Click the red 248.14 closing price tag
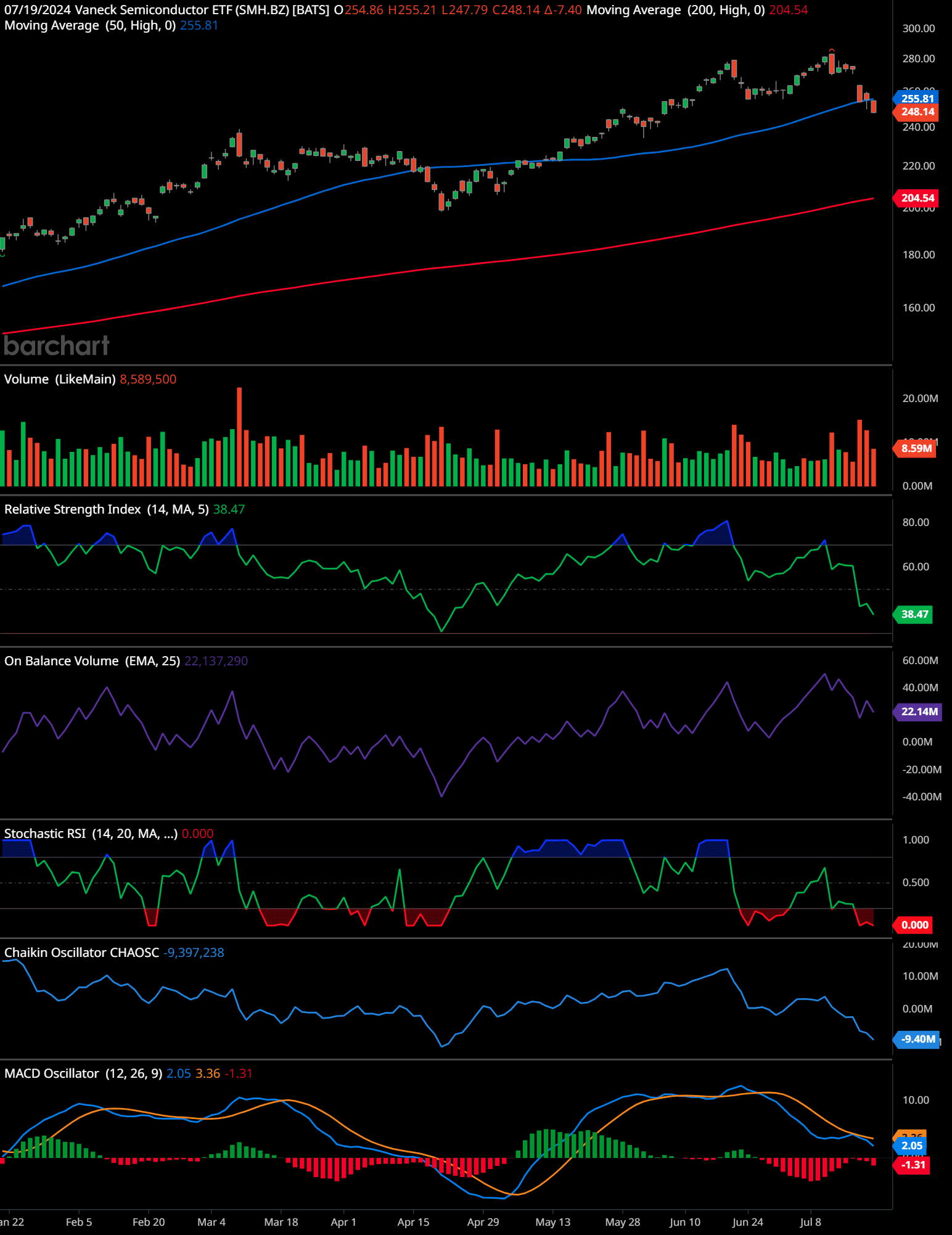Screen dimensions: 952x1235 917,112
